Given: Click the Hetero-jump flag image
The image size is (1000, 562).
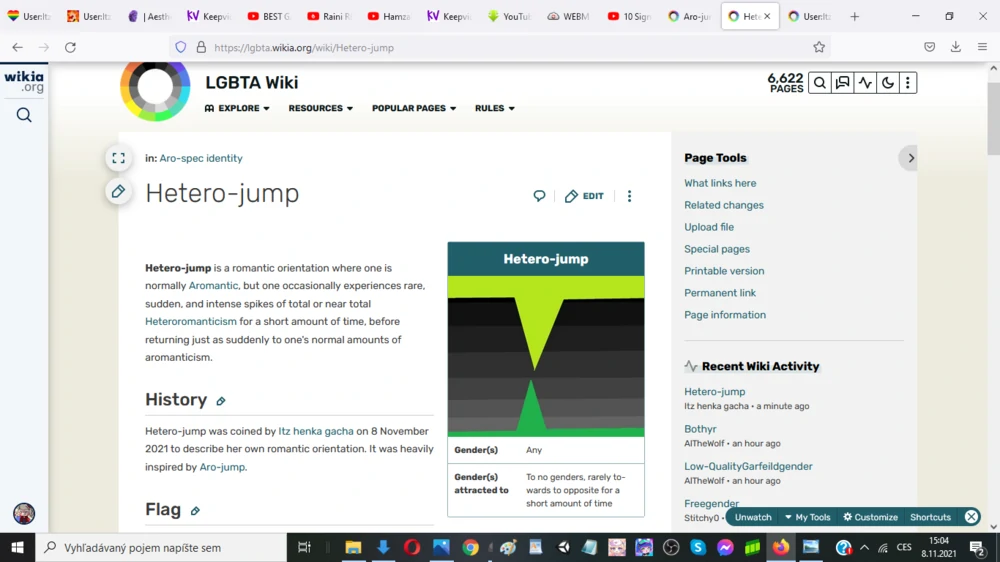Looking at the screenshot, I should (x=546, y=356).
